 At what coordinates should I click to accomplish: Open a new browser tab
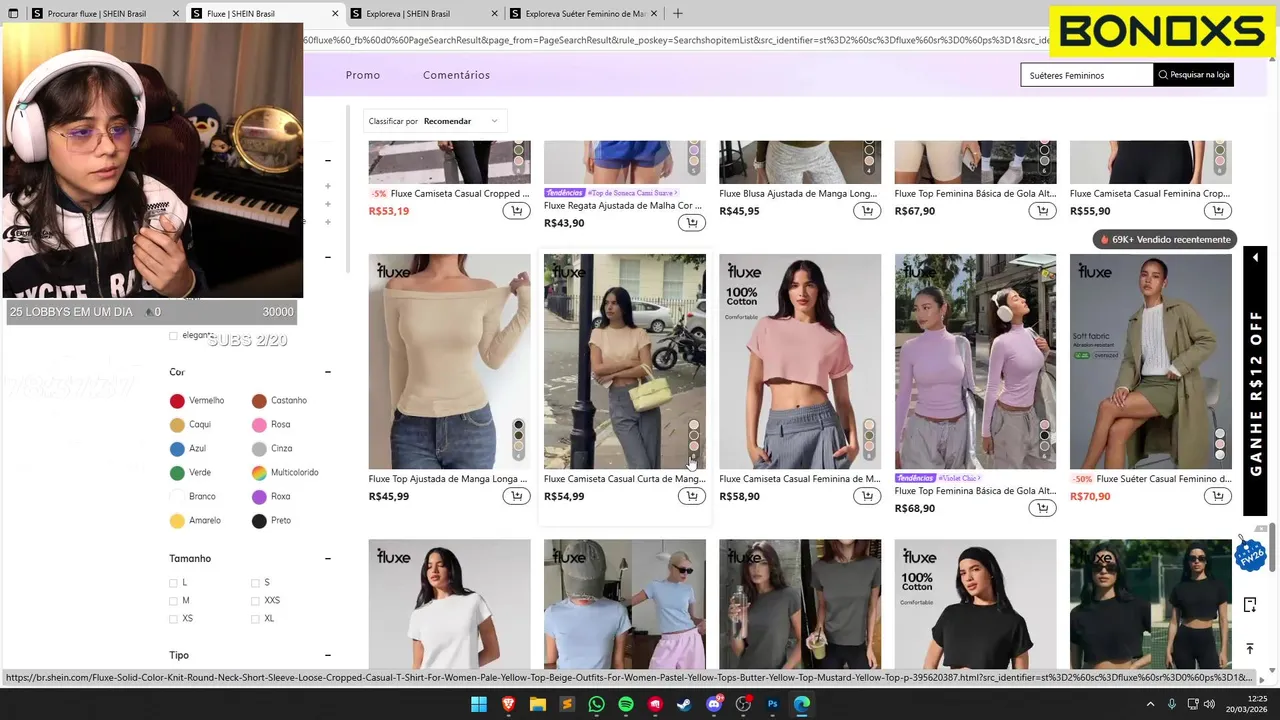click(x=678, y=14)
